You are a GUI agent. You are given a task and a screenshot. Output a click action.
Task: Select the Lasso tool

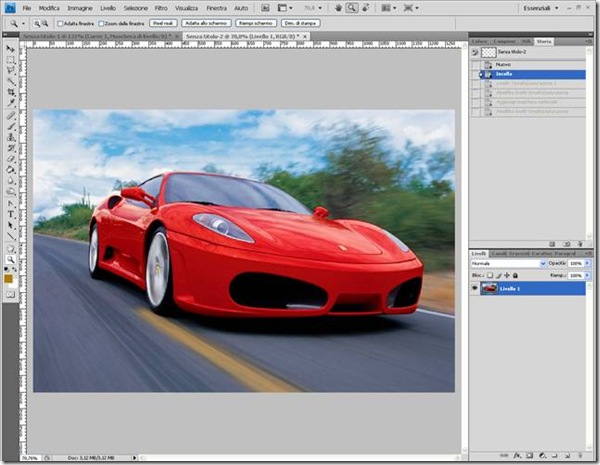pos(10,70)
